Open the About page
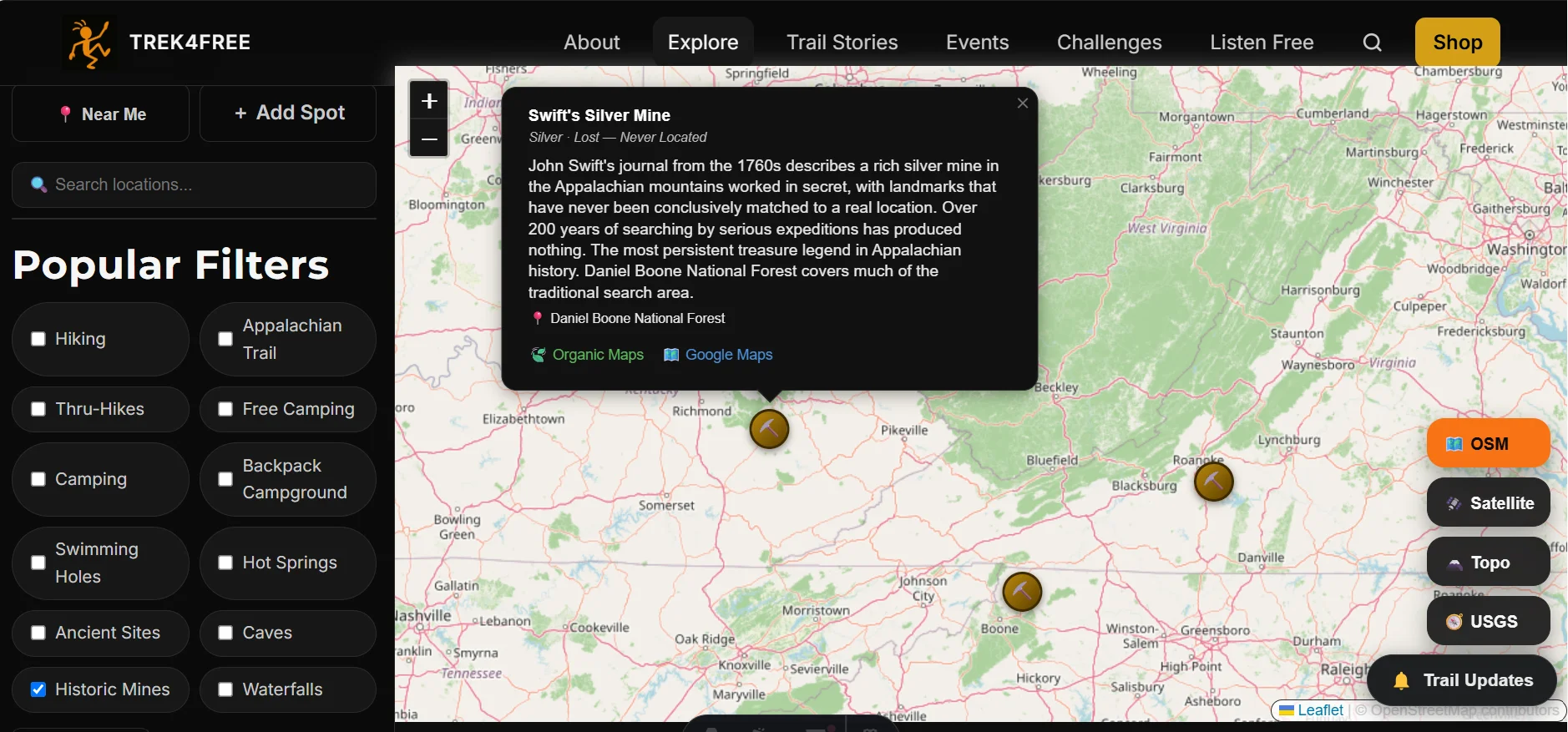This screenshot has height=732, width=1568. click(x=592, y=43)
